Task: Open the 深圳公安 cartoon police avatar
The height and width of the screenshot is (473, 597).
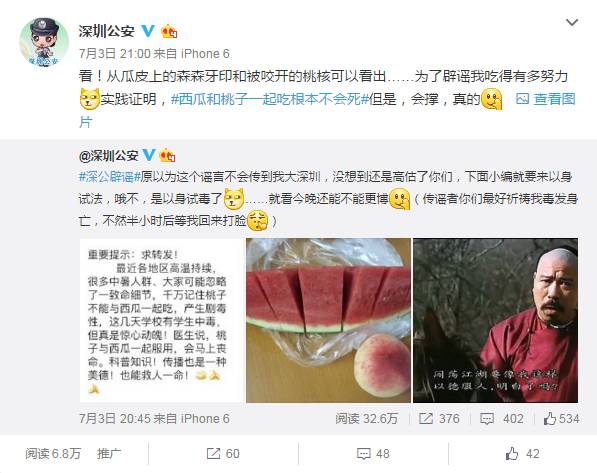Action: click(x=44, y=42)
